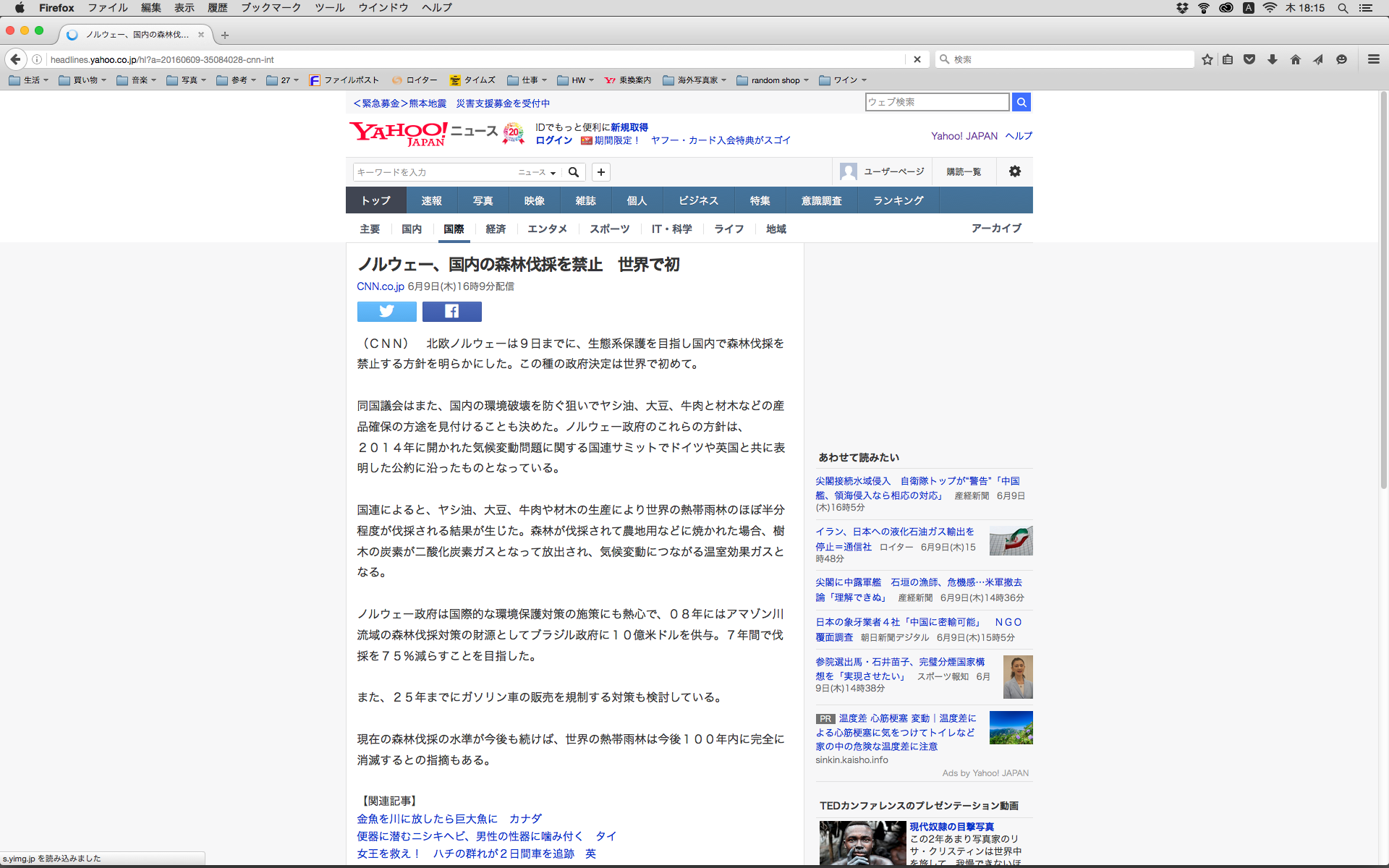1389x868 pixels.
Task: Save page to Pocket icon
Action: 1249,59
